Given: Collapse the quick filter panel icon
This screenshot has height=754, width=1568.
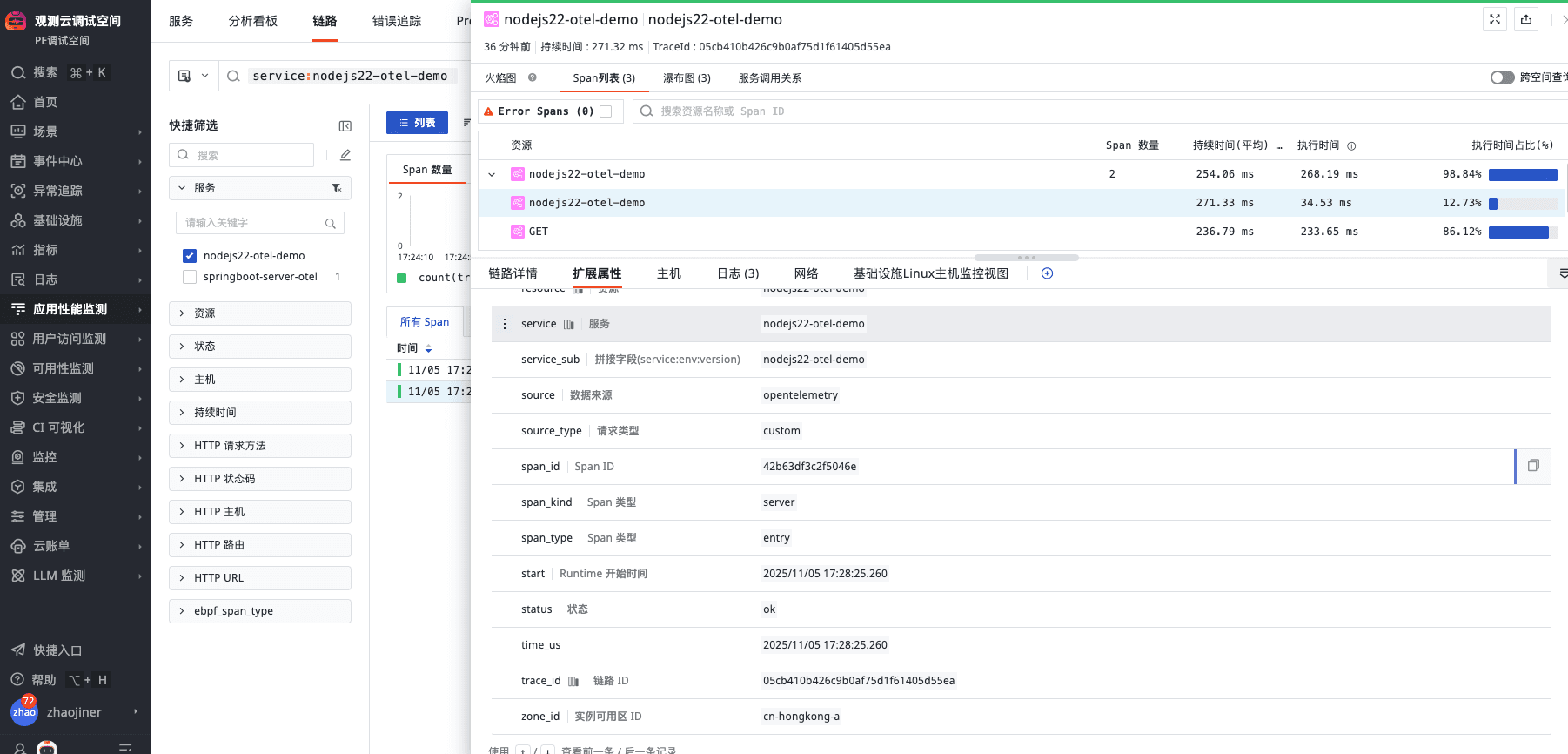Looking at the screenshot, I should [345, 126].
